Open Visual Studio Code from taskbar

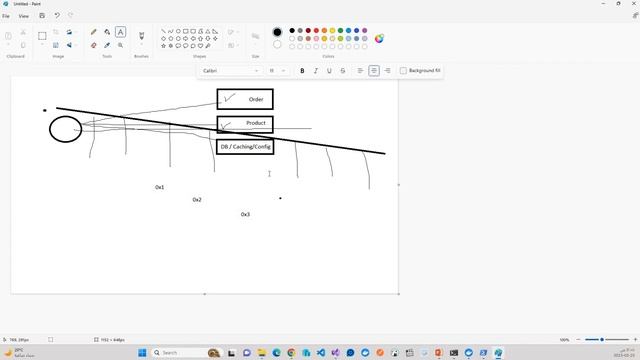point(321,353)
